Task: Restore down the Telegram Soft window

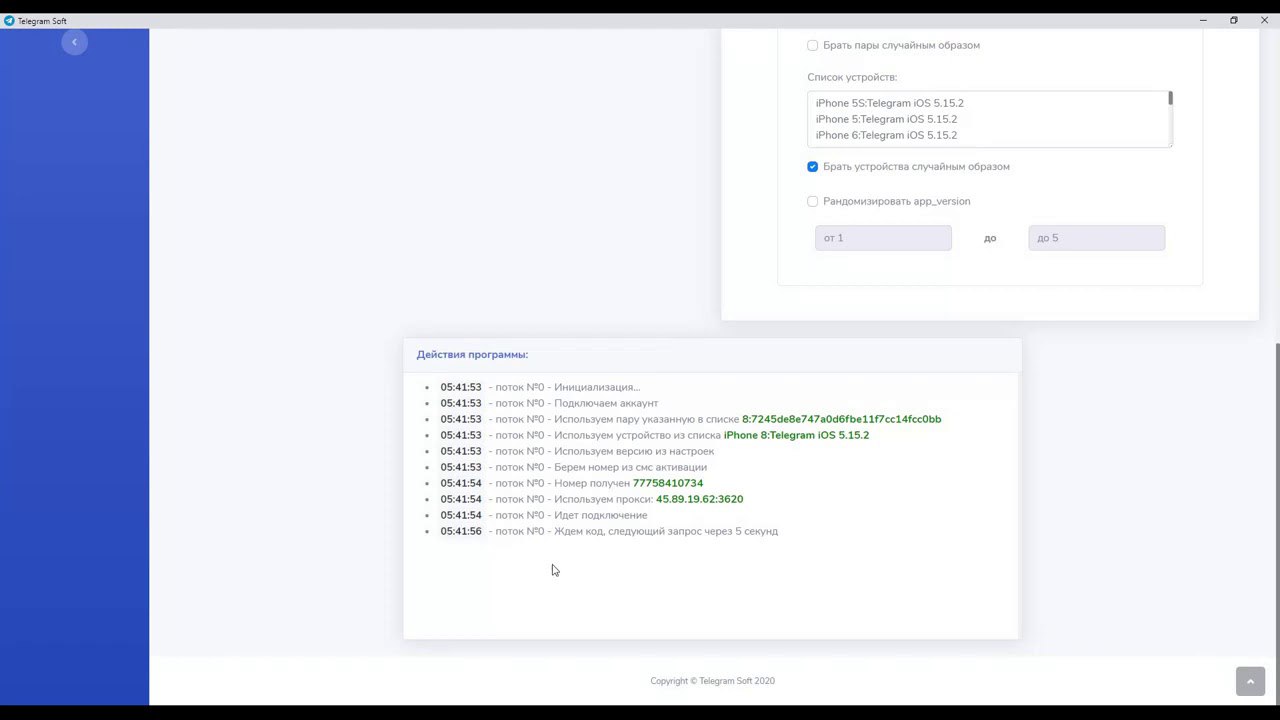Action: pos(1234,20)
